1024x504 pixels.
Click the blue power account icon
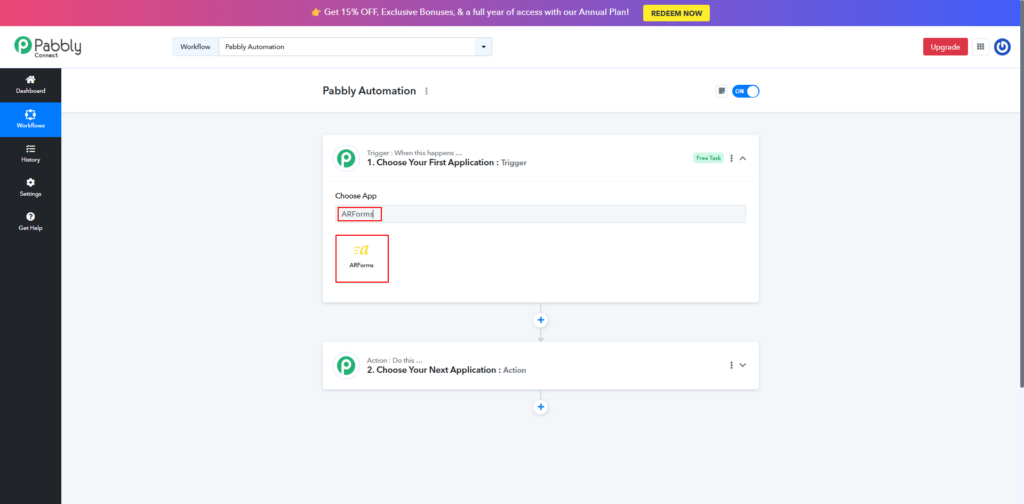(x=1002, y=47)
